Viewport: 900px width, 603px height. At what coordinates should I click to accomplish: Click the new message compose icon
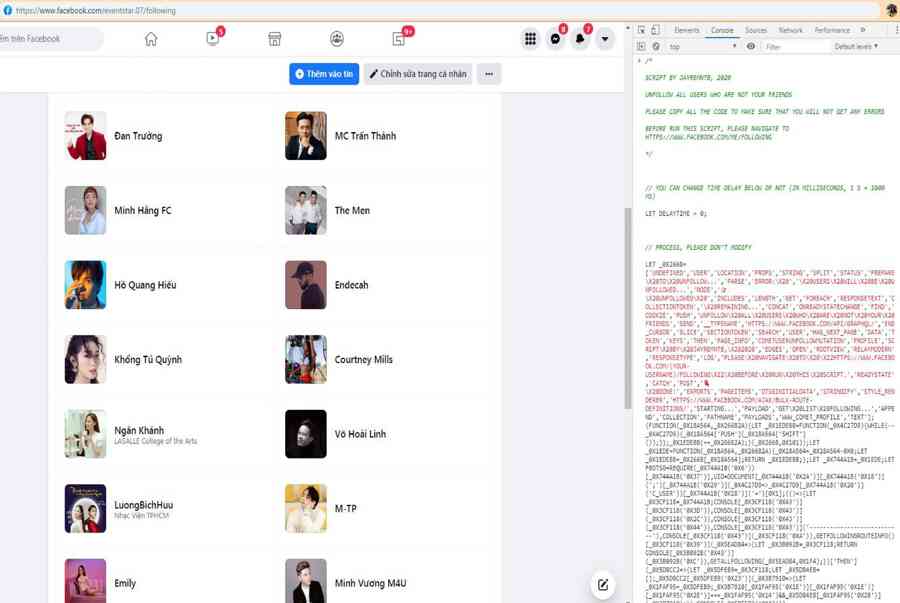coord(603,585)
